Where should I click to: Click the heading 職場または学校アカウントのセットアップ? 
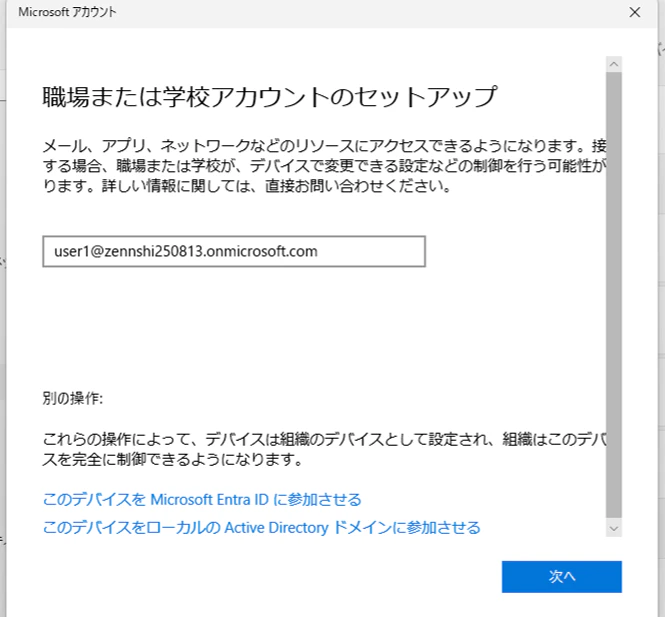[x=270, y=97]
